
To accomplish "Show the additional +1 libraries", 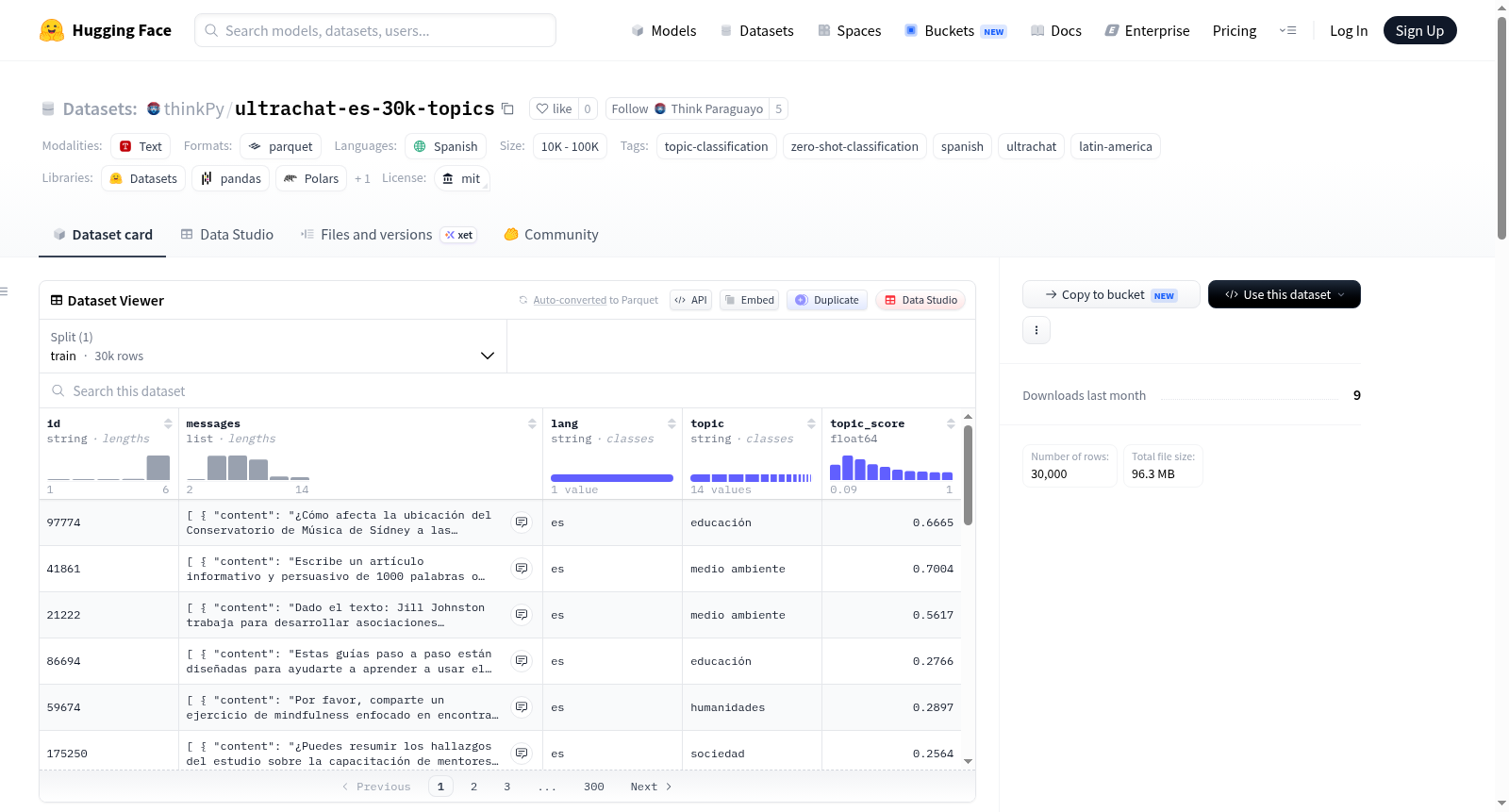I will tap(362, 178).
